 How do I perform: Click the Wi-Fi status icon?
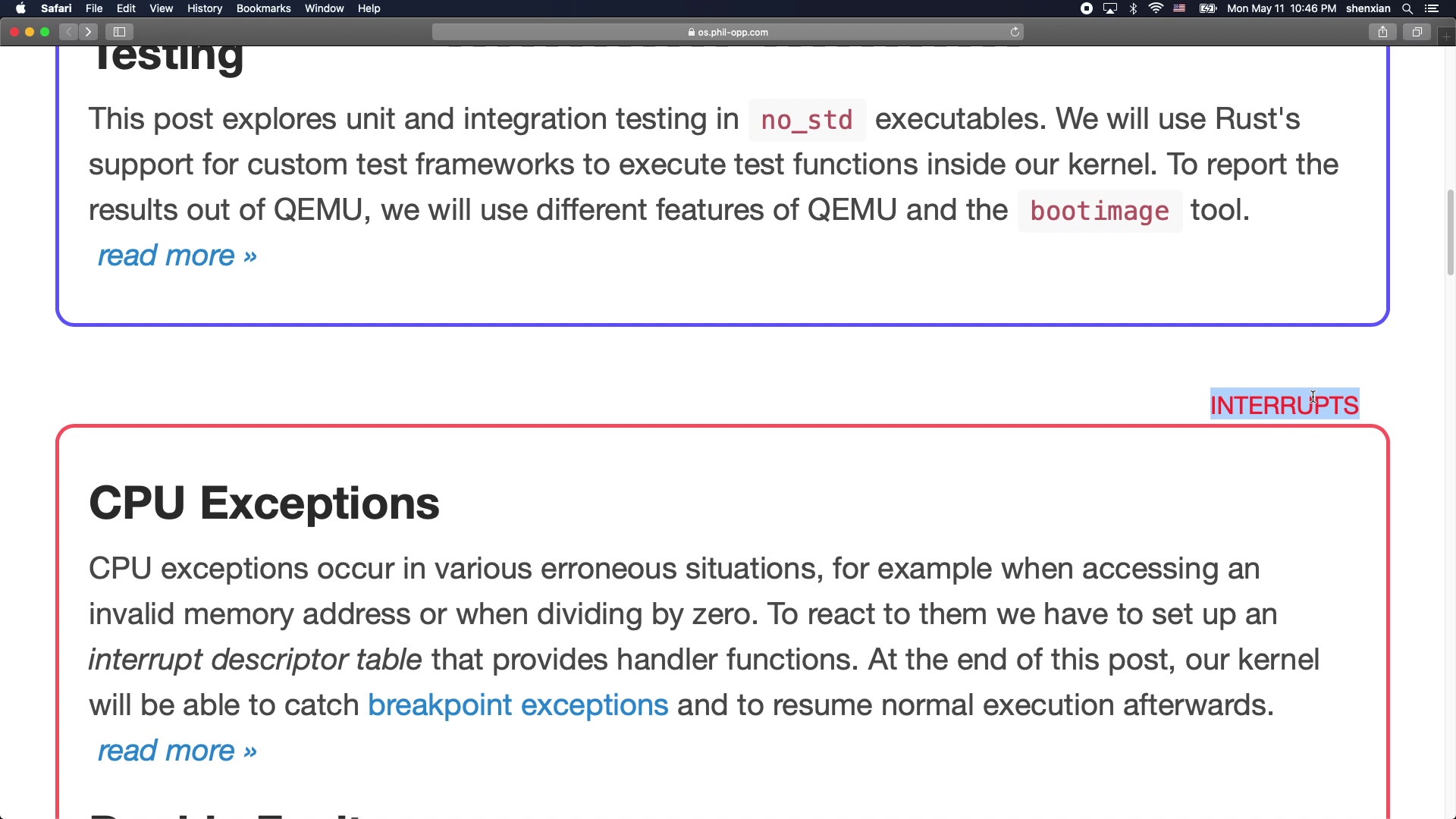click(1156, 9)
